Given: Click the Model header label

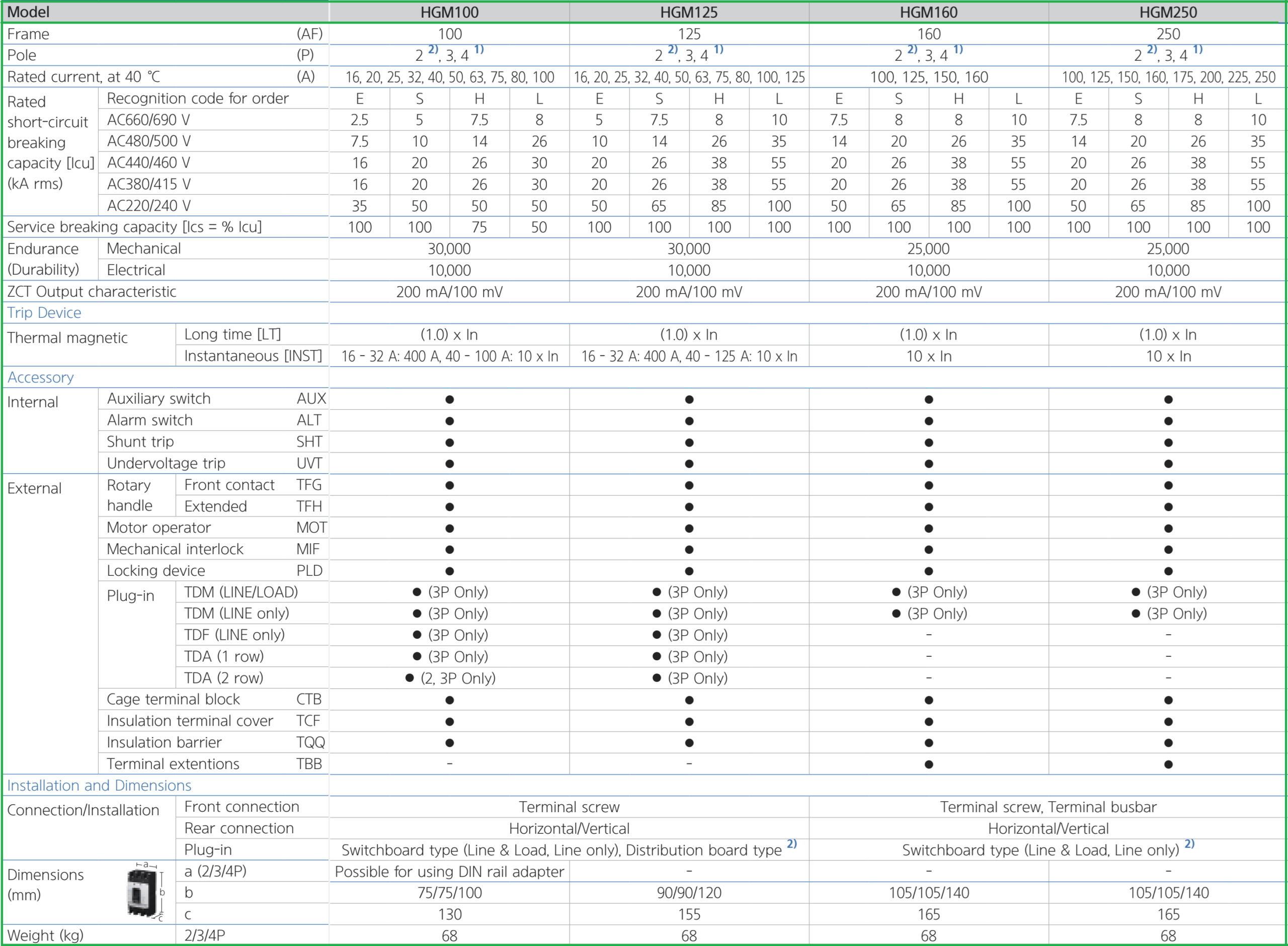Looking at the screenshot, I should click(x=29, y=12).
